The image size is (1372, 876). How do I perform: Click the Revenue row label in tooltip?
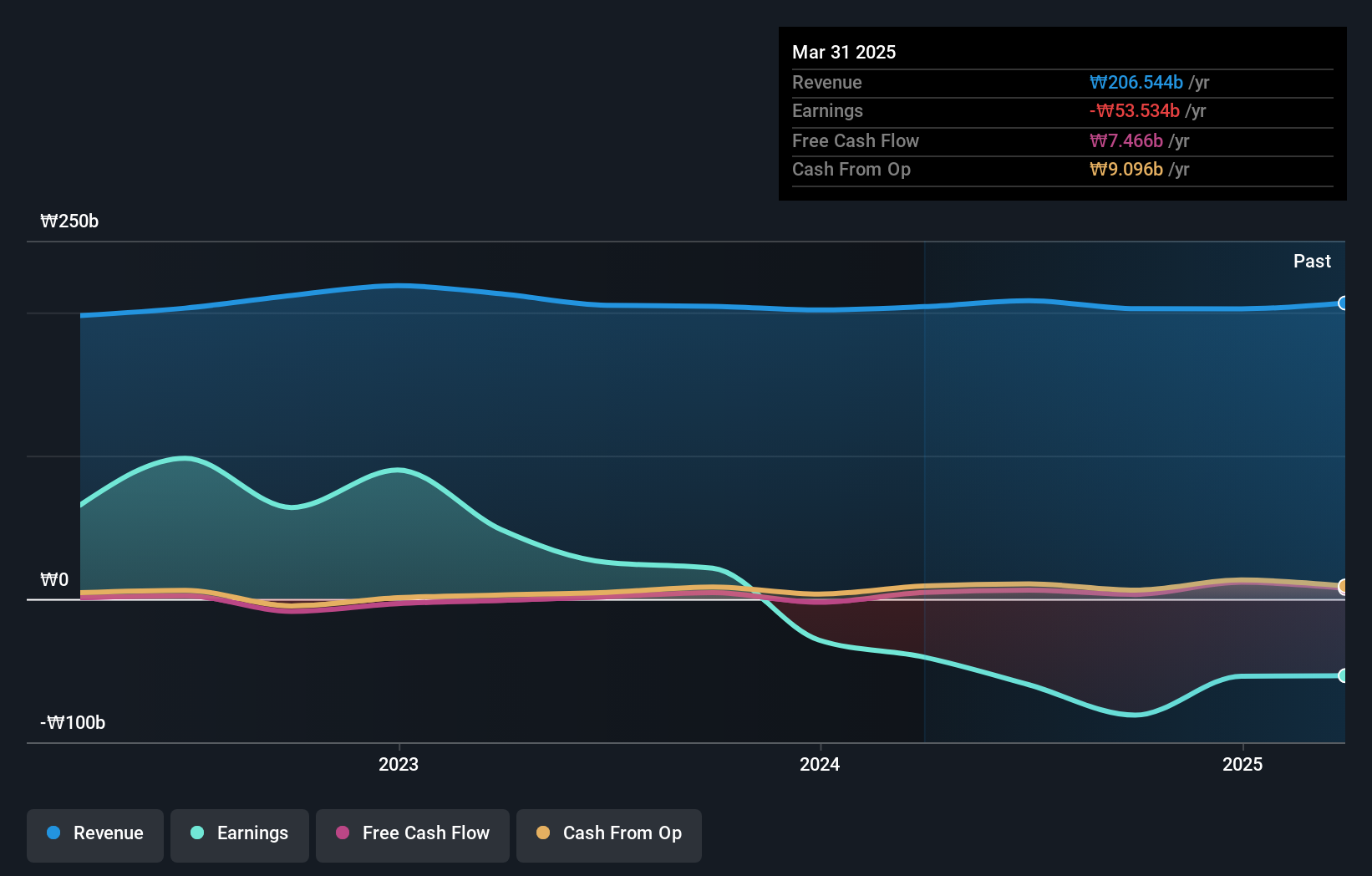tap(827, 82)
